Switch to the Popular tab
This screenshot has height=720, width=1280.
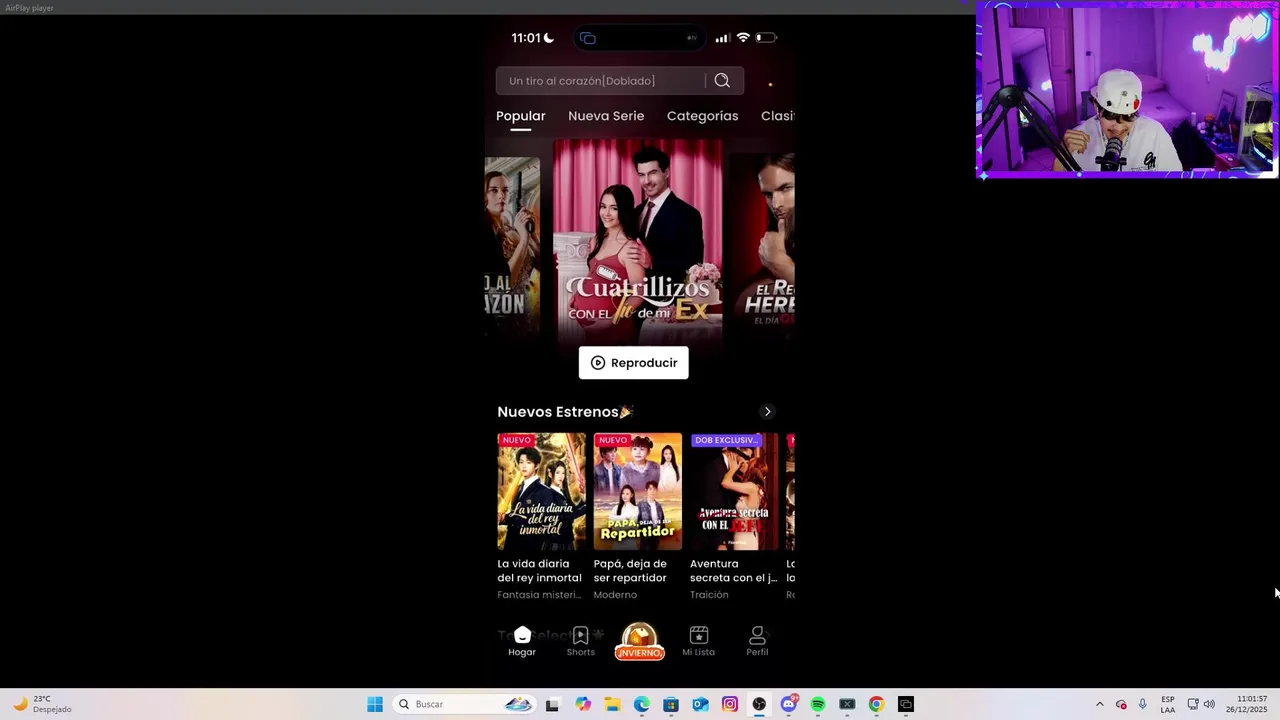point(521,116)
